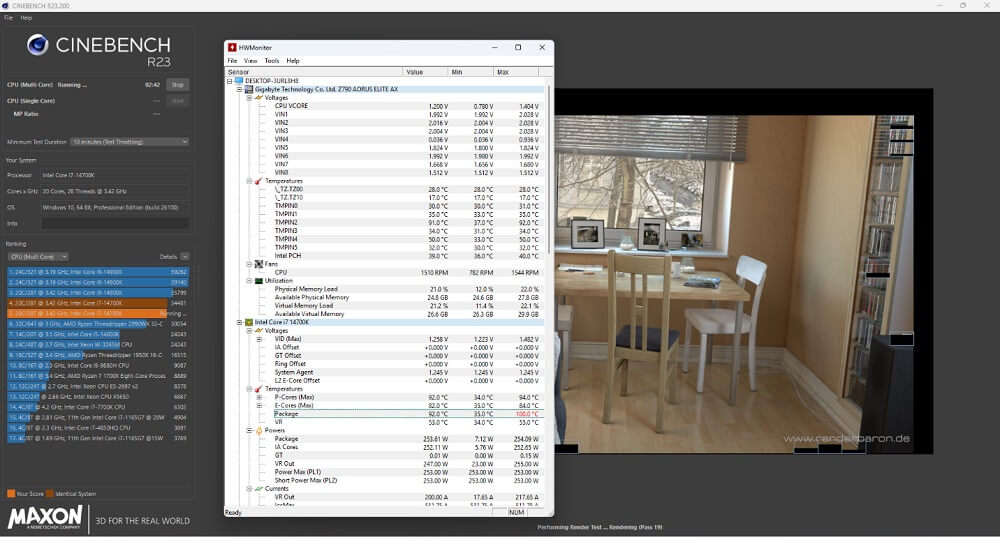Stop the running multi core test
This screenshot has height=537, width=1000.
click(177, 85)
